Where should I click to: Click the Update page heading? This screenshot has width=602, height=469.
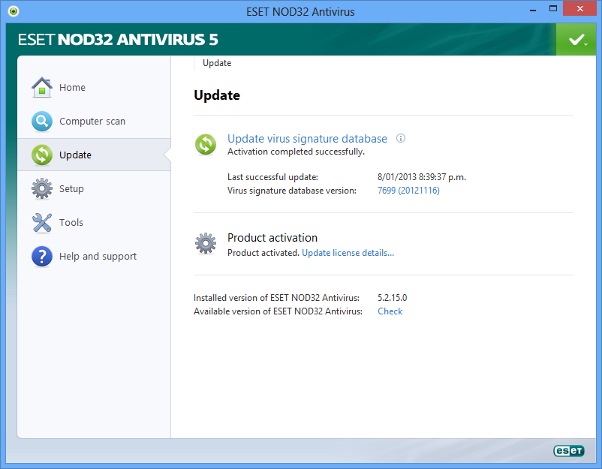click(x=217, y=95)
